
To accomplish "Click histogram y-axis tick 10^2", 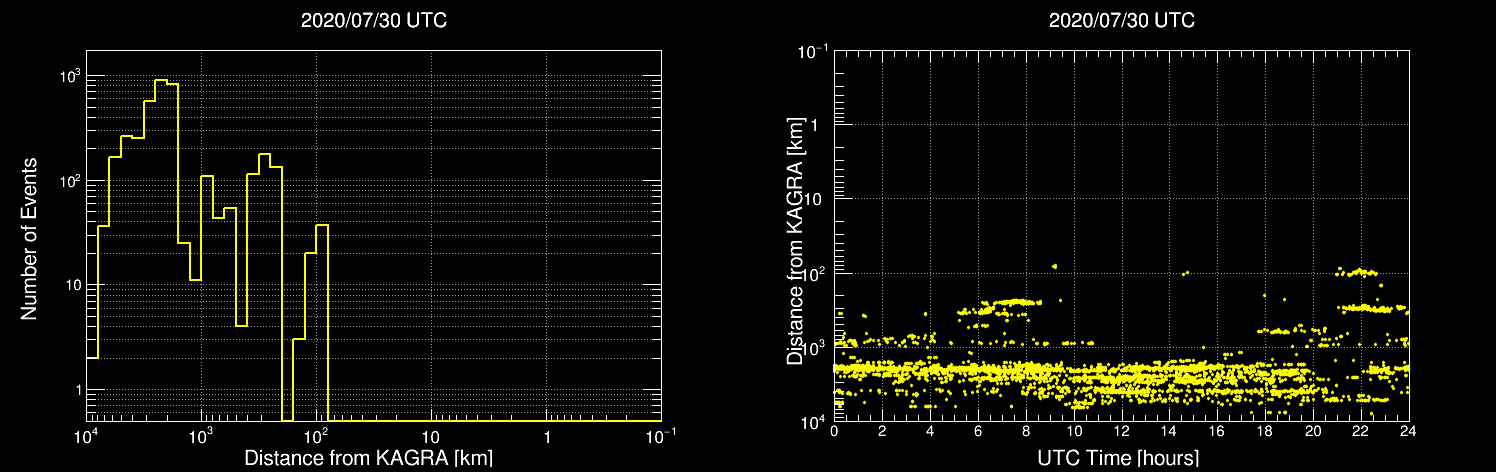I will (x=70, y=181).
